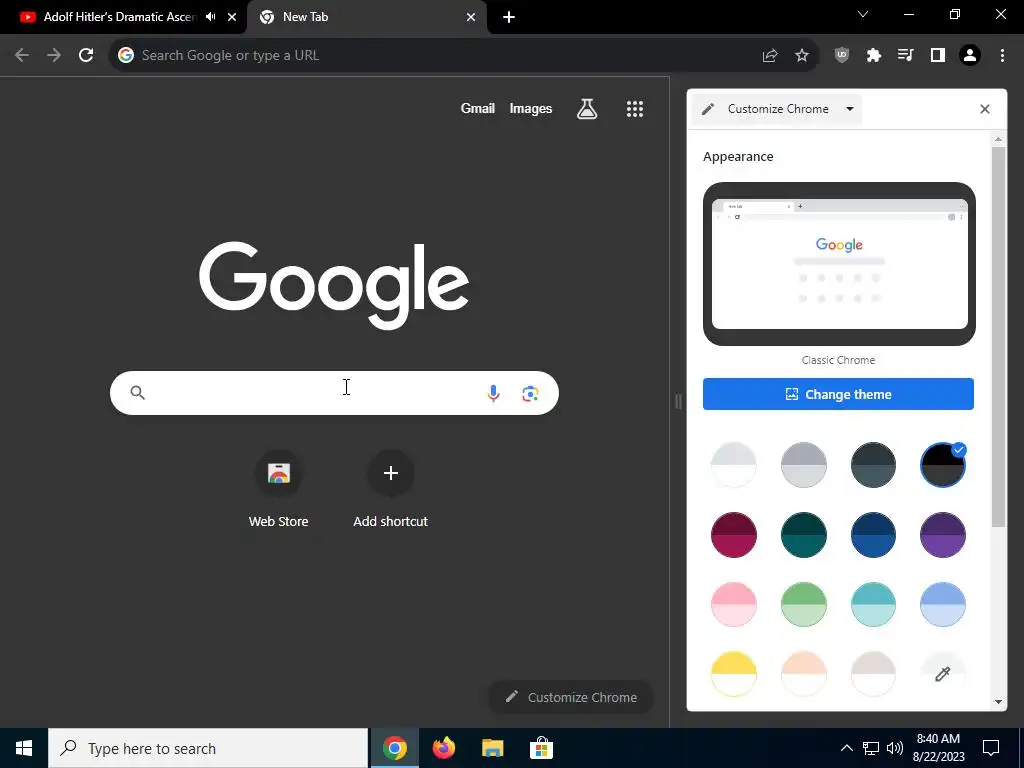Focus the Google search box
Screen dimensions: 1024x768
click(x=334, y=392)
